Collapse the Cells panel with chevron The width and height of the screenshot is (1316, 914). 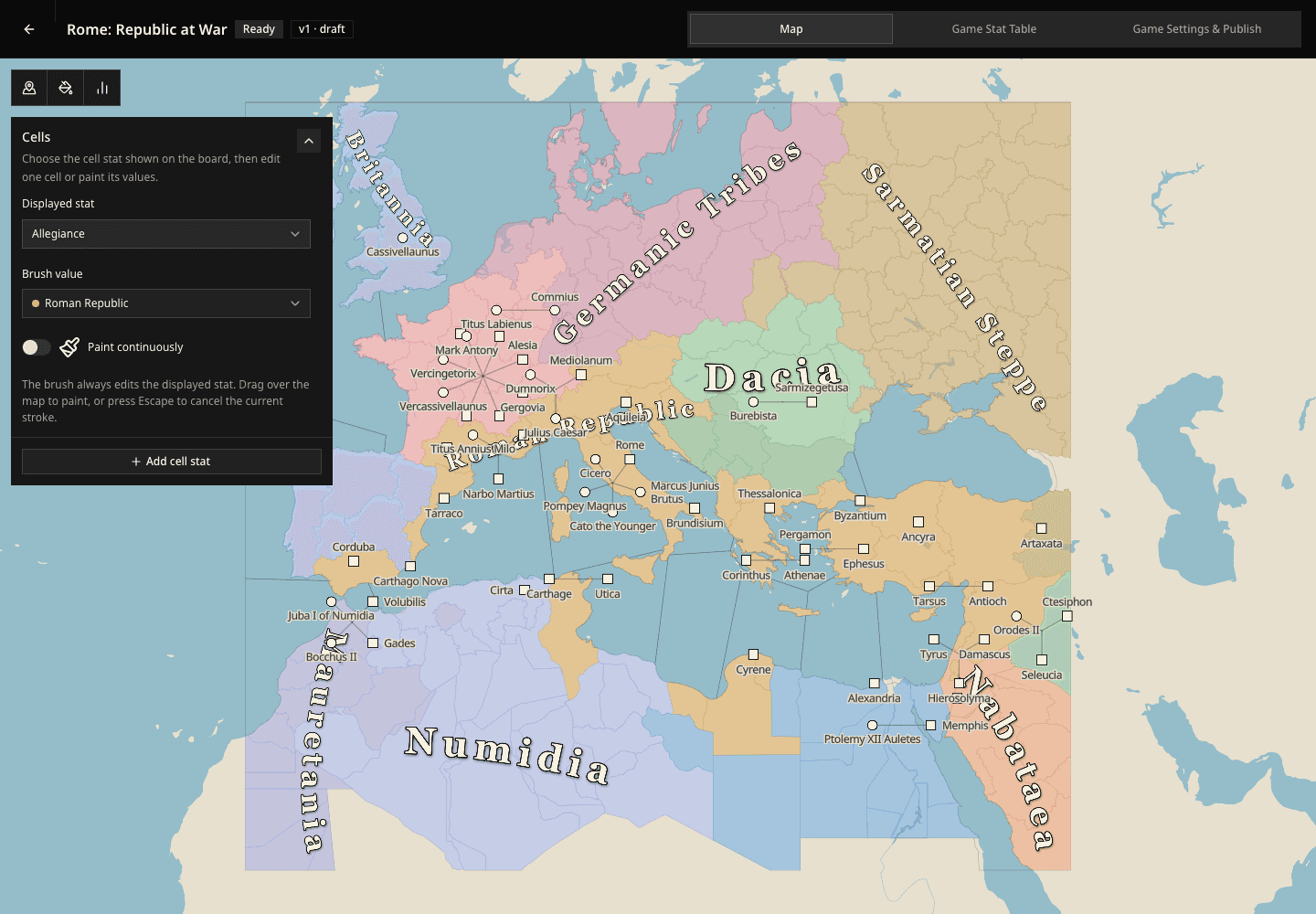(x=309, y=141)
